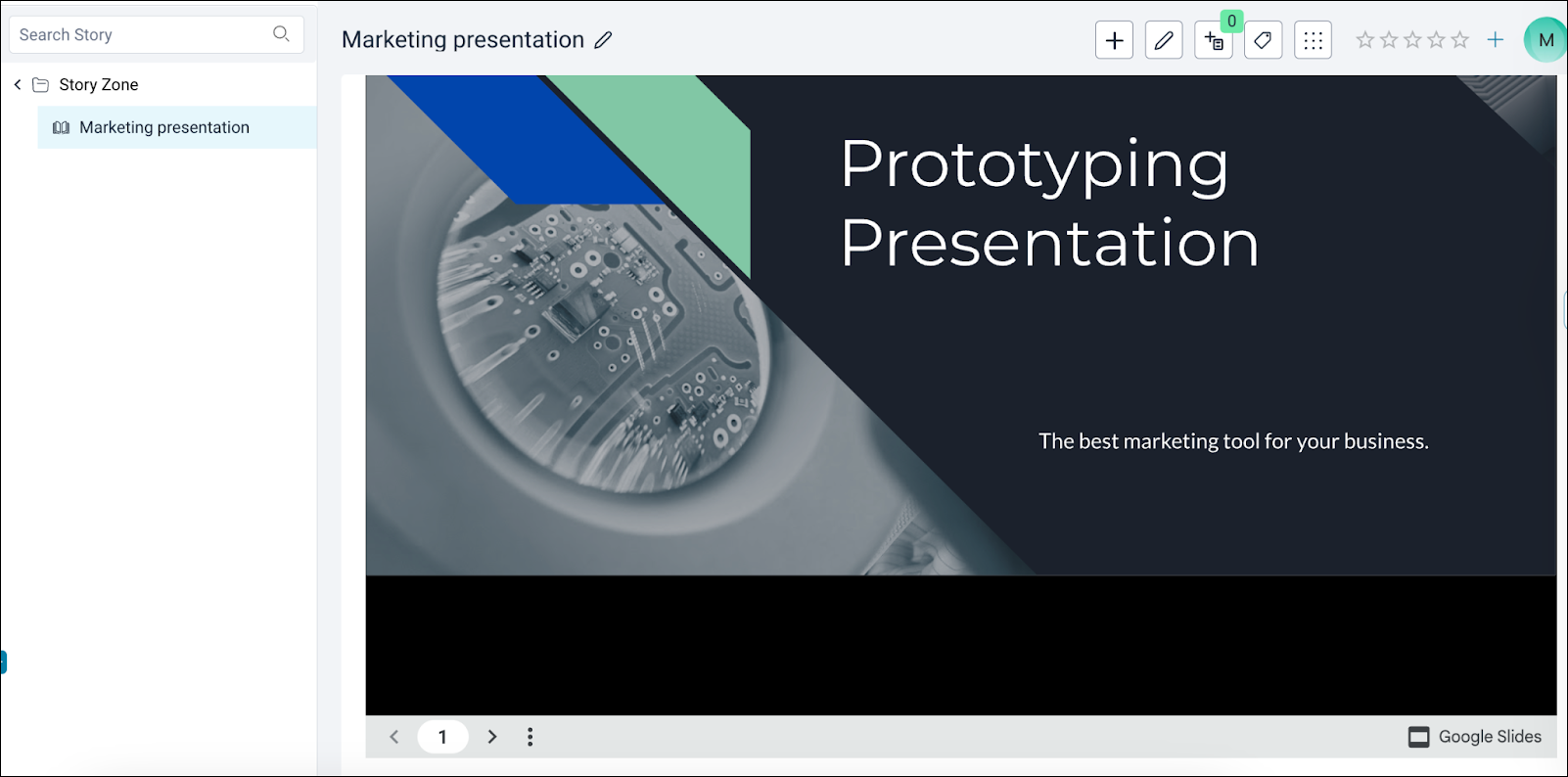This screenshot has width=1568, height=777.
Task: Open the tag label icon
Action: coord(1263,40)
